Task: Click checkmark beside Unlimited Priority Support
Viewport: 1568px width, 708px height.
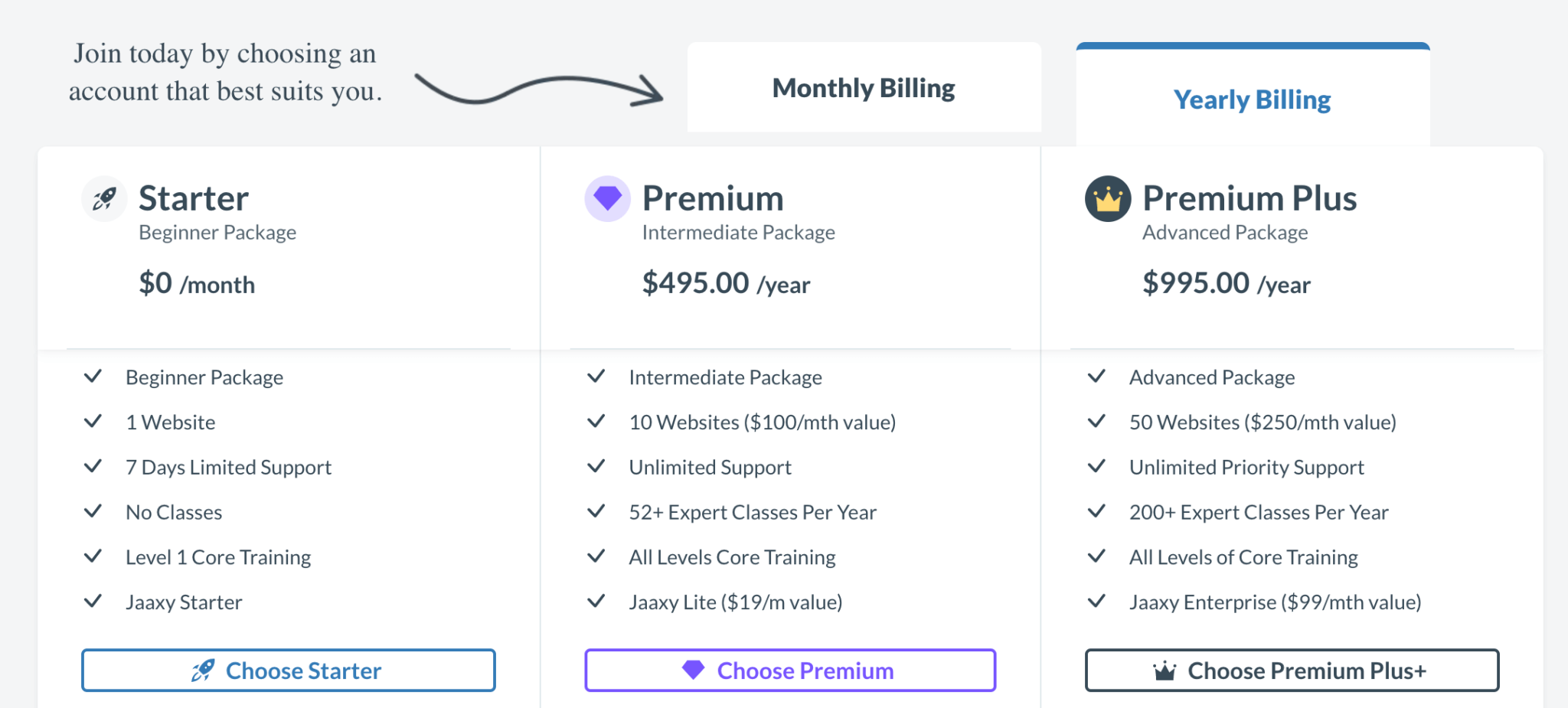Action: pos(1096,466)
